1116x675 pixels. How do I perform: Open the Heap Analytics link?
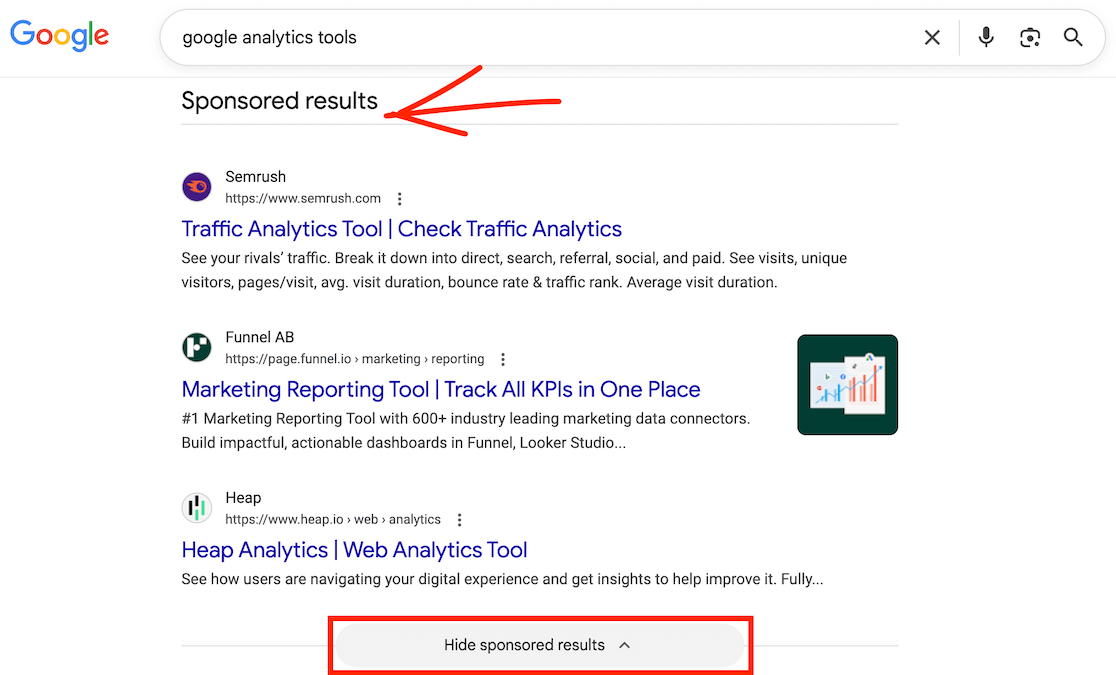coord(354,549)
